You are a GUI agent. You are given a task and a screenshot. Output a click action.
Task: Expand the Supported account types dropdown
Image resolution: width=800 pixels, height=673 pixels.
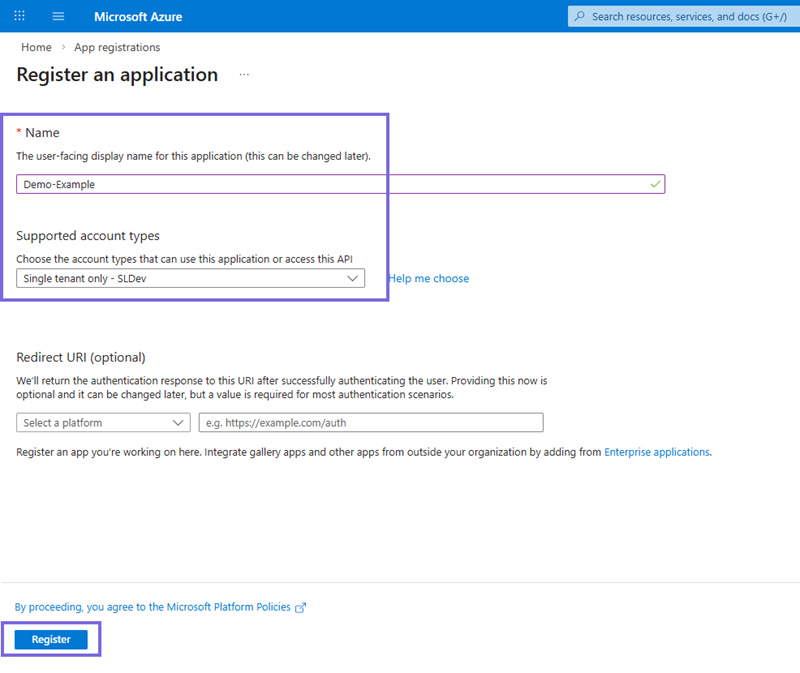[x=190, y=278]
